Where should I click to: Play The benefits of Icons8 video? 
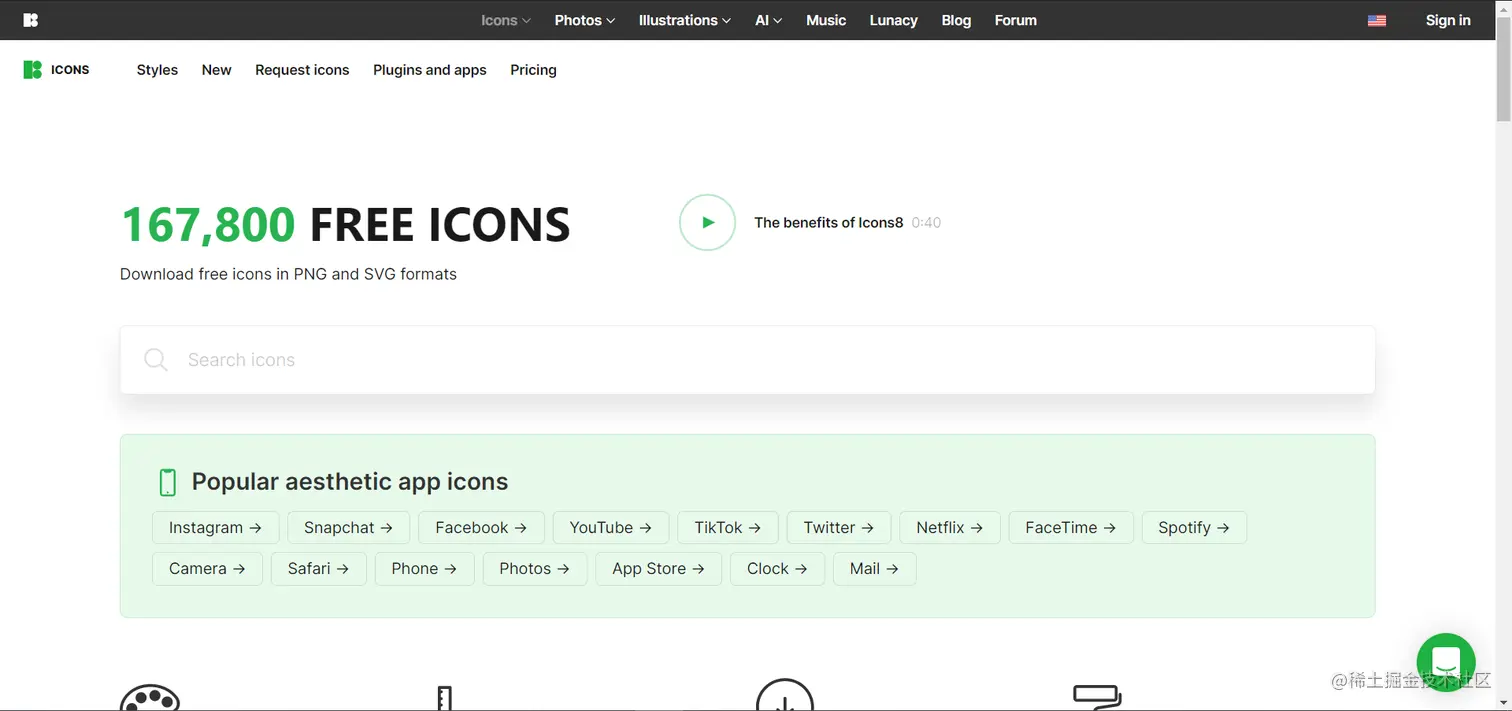(x=707, y=222)
